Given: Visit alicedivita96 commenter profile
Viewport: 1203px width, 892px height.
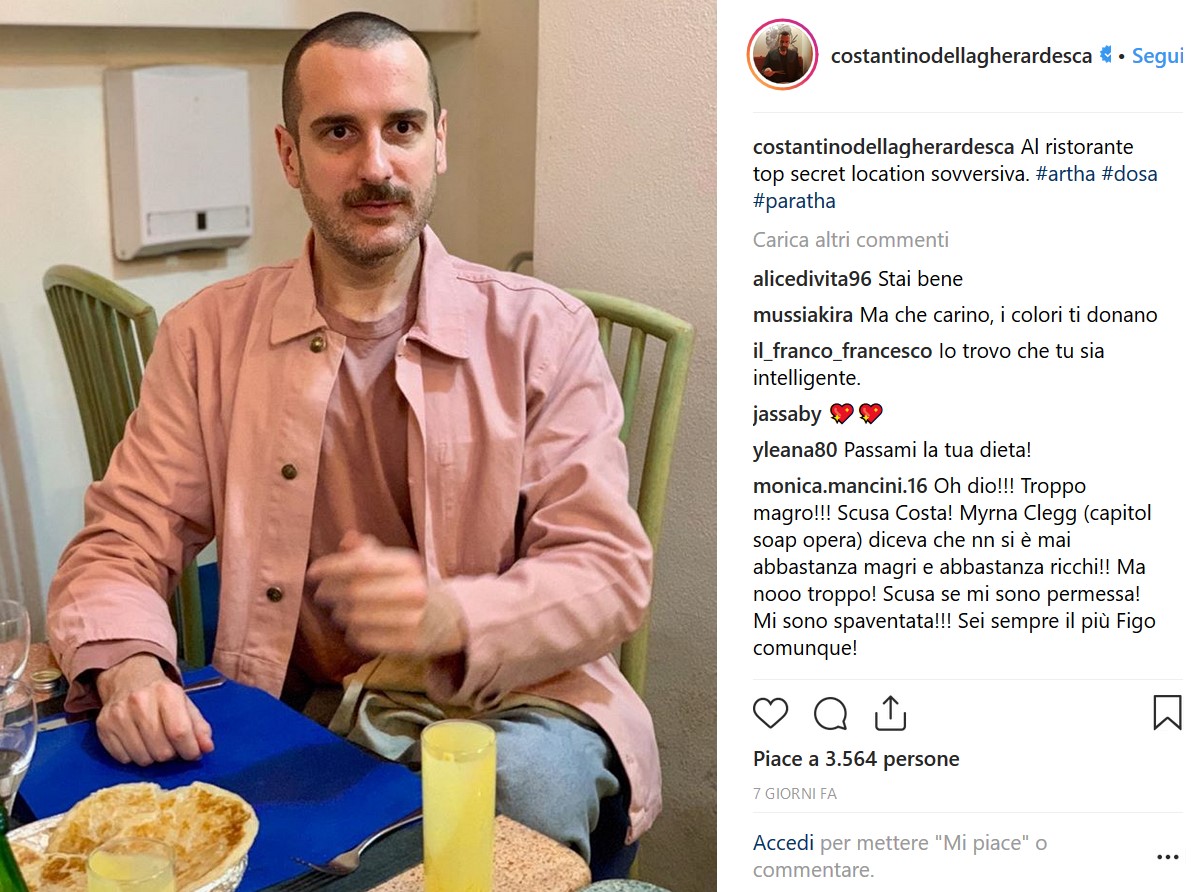Looking at the screenshot, I should click(x=812, y=279).
